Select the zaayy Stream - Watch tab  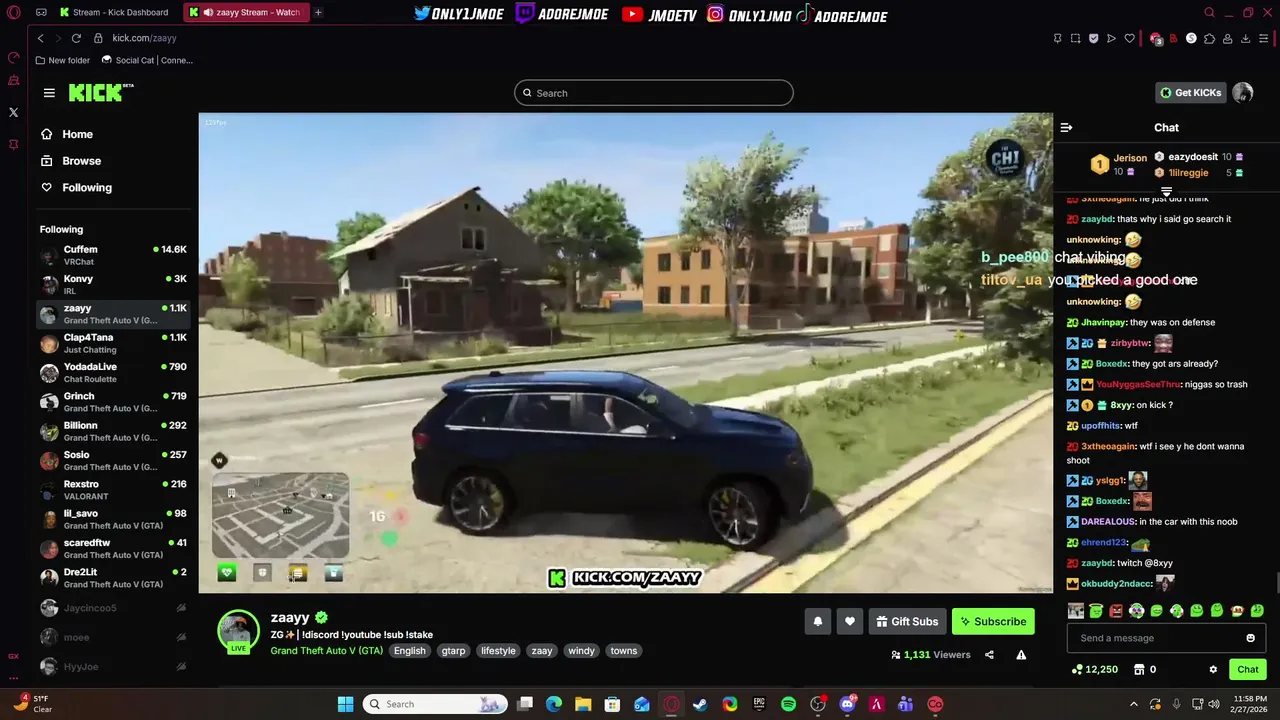point(246,13)
